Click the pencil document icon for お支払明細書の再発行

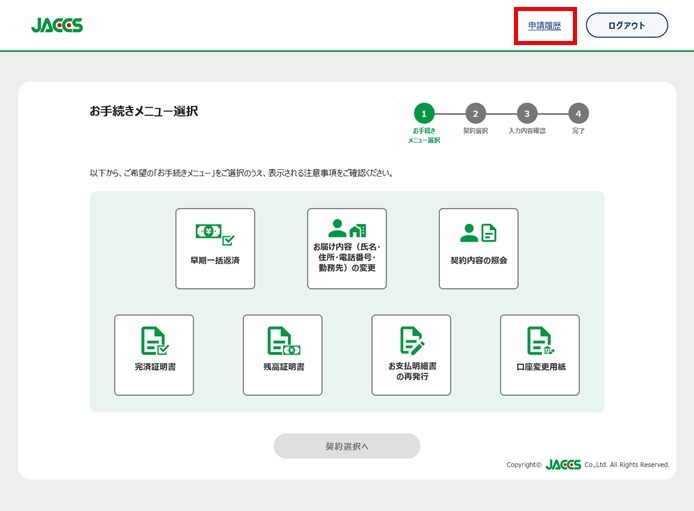pyautogui.click(x=411, y=340)
